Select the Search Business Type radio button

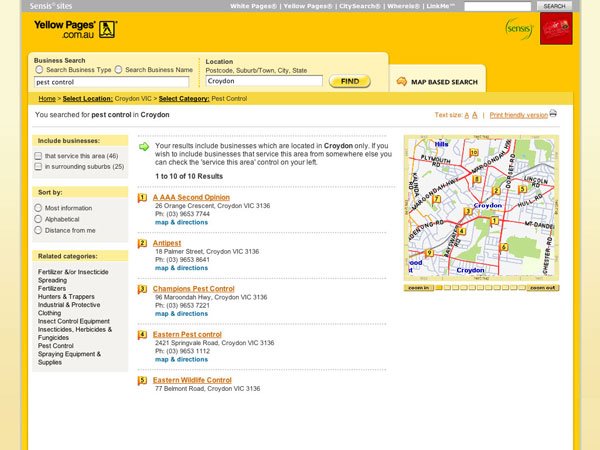39,70
